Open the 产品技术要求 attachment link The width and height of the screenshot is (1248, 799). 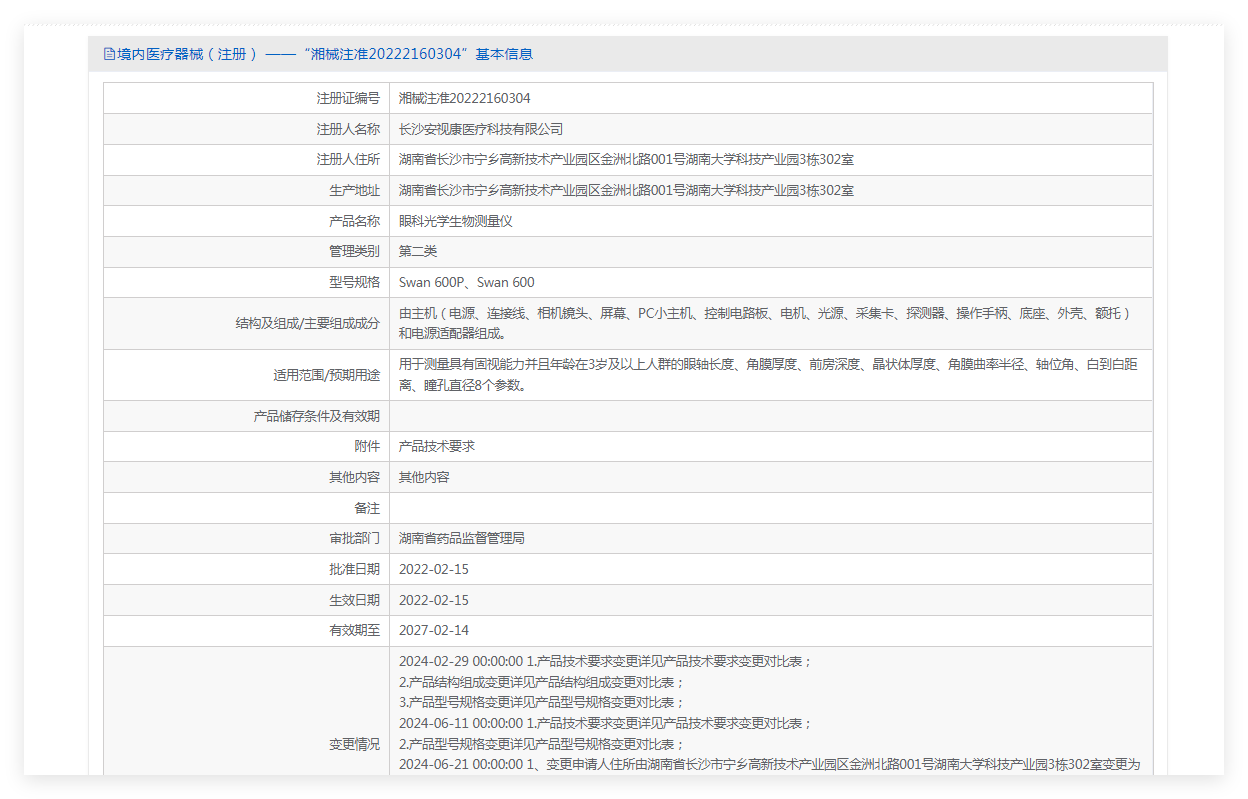click(437, 446)
